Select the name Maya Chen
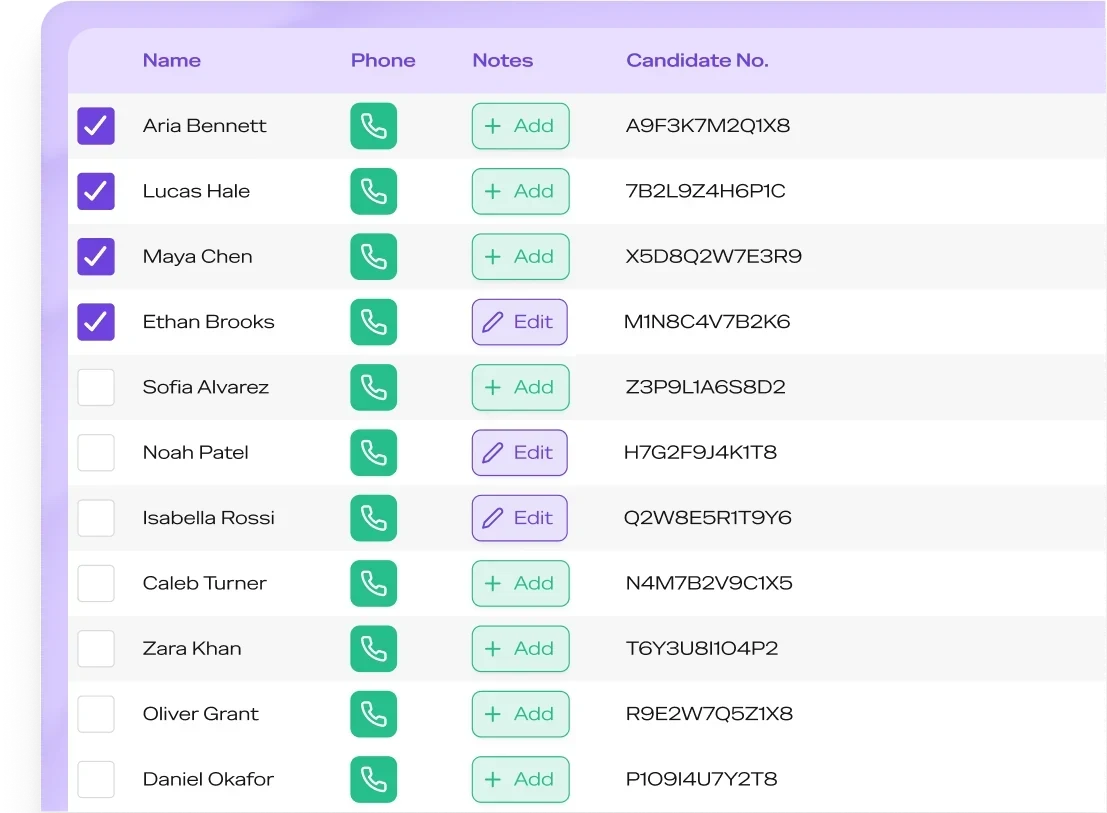 click(198, 257)
